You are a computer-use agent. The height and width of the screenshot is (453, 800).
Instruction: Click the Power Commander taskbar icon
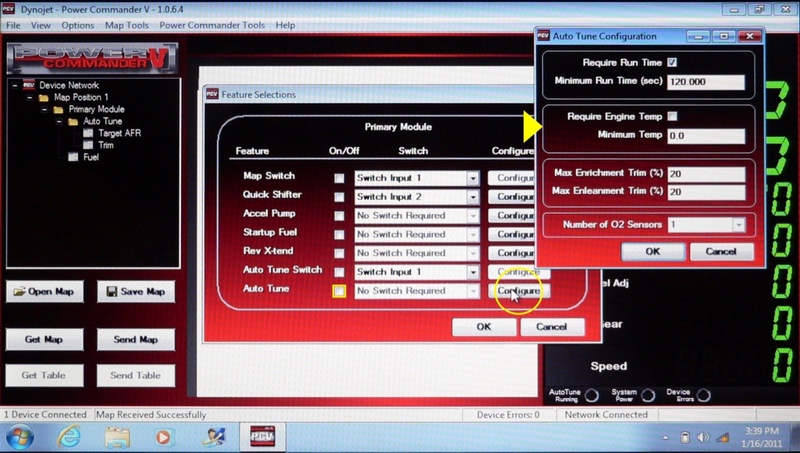tap(260, 436)
